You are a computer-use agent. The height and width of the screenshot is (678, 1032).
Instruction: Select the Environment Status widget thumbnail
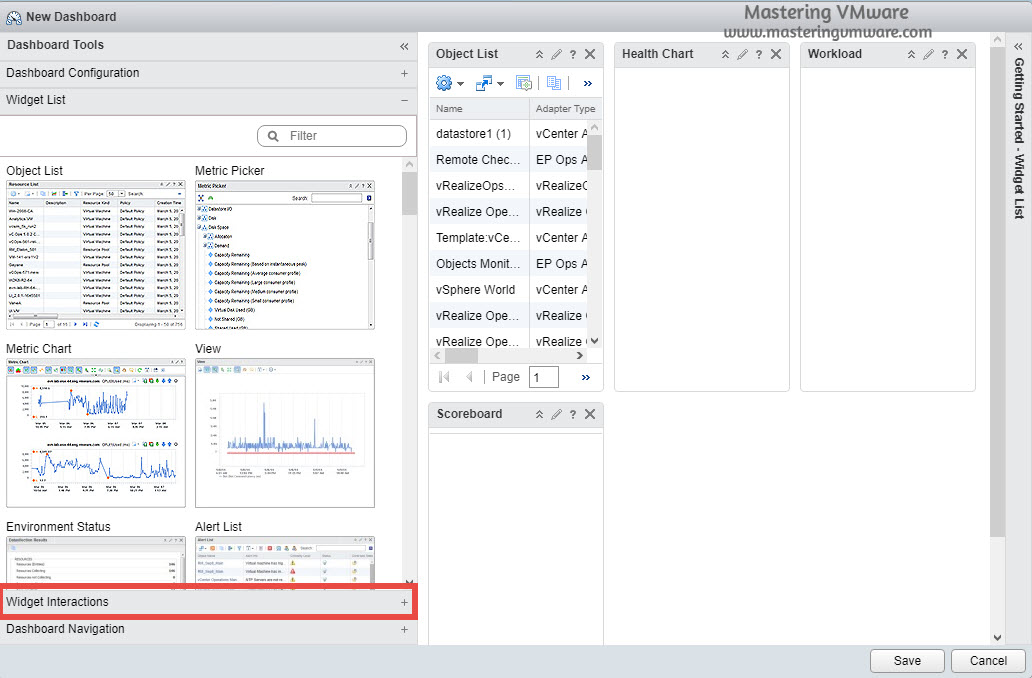tap(95, 561)
